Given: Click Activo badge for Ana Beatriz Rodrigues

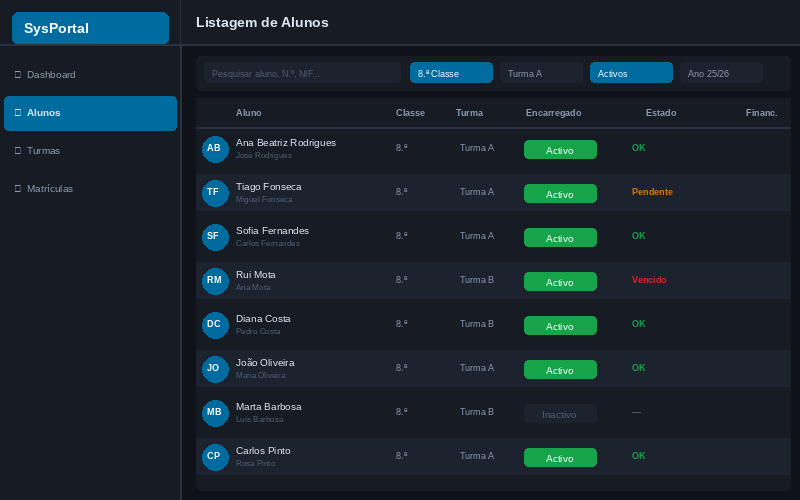Looking at the screenshot, I should (x=560, y=149).
